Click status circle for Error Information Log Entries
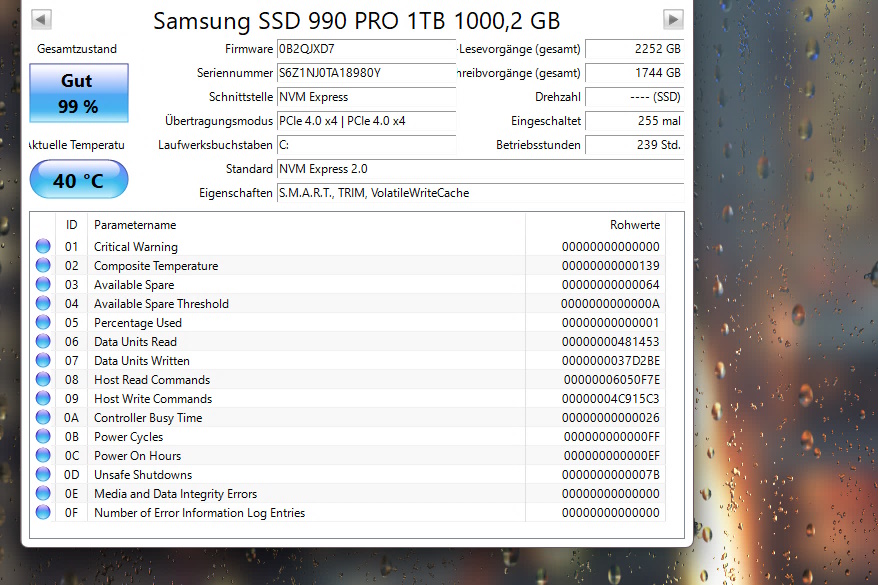 [x=43, y=513]
